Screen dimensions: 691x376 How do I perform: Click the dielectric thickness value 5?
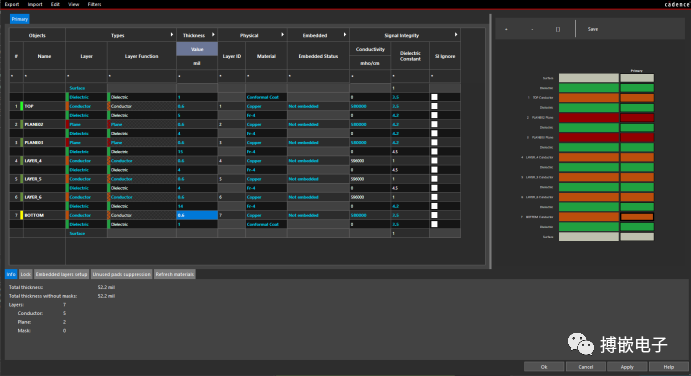[x=197, y=115]
